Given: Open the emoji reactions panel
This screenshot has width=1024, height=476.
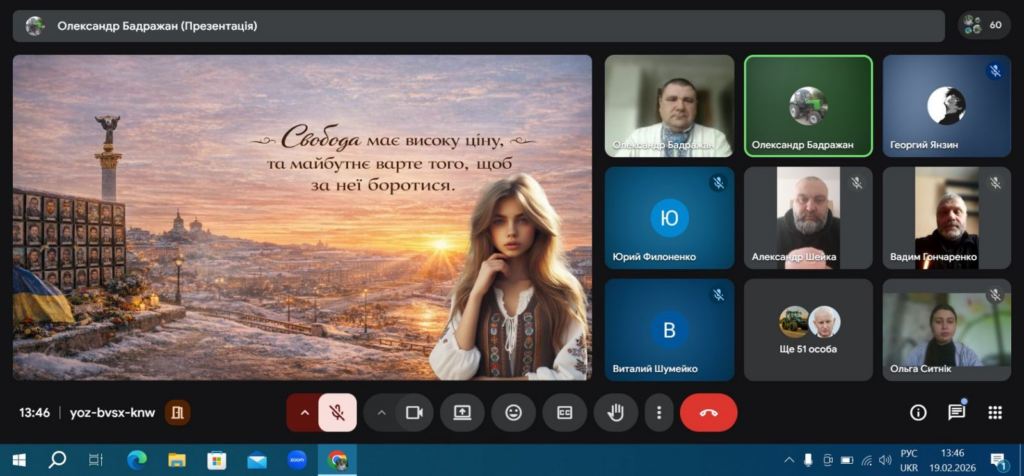Looking at the screenshot, I should coord(514,412).
